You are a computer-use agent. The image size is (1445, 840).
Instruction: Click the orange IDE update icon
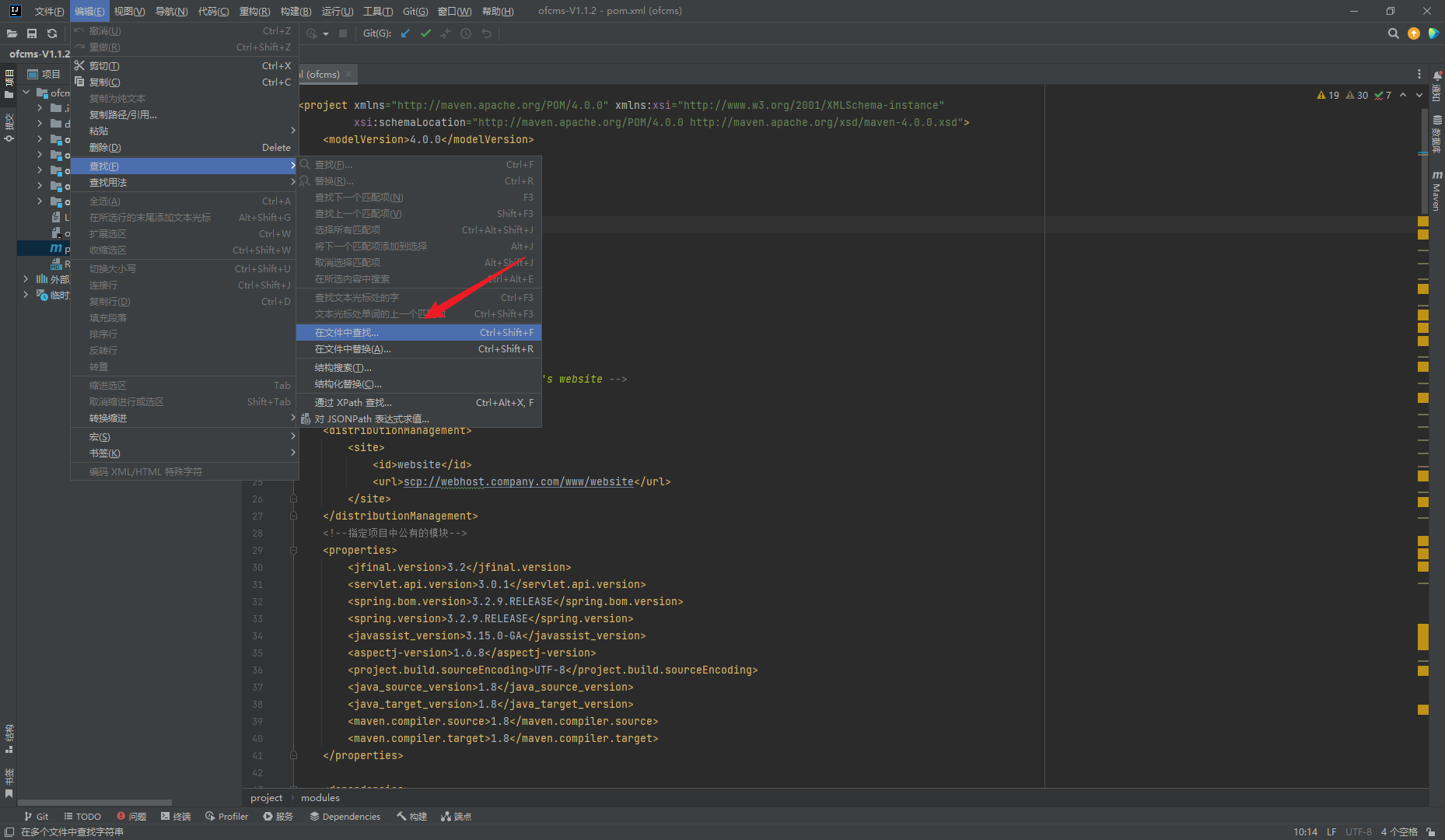click(1414, 33)
